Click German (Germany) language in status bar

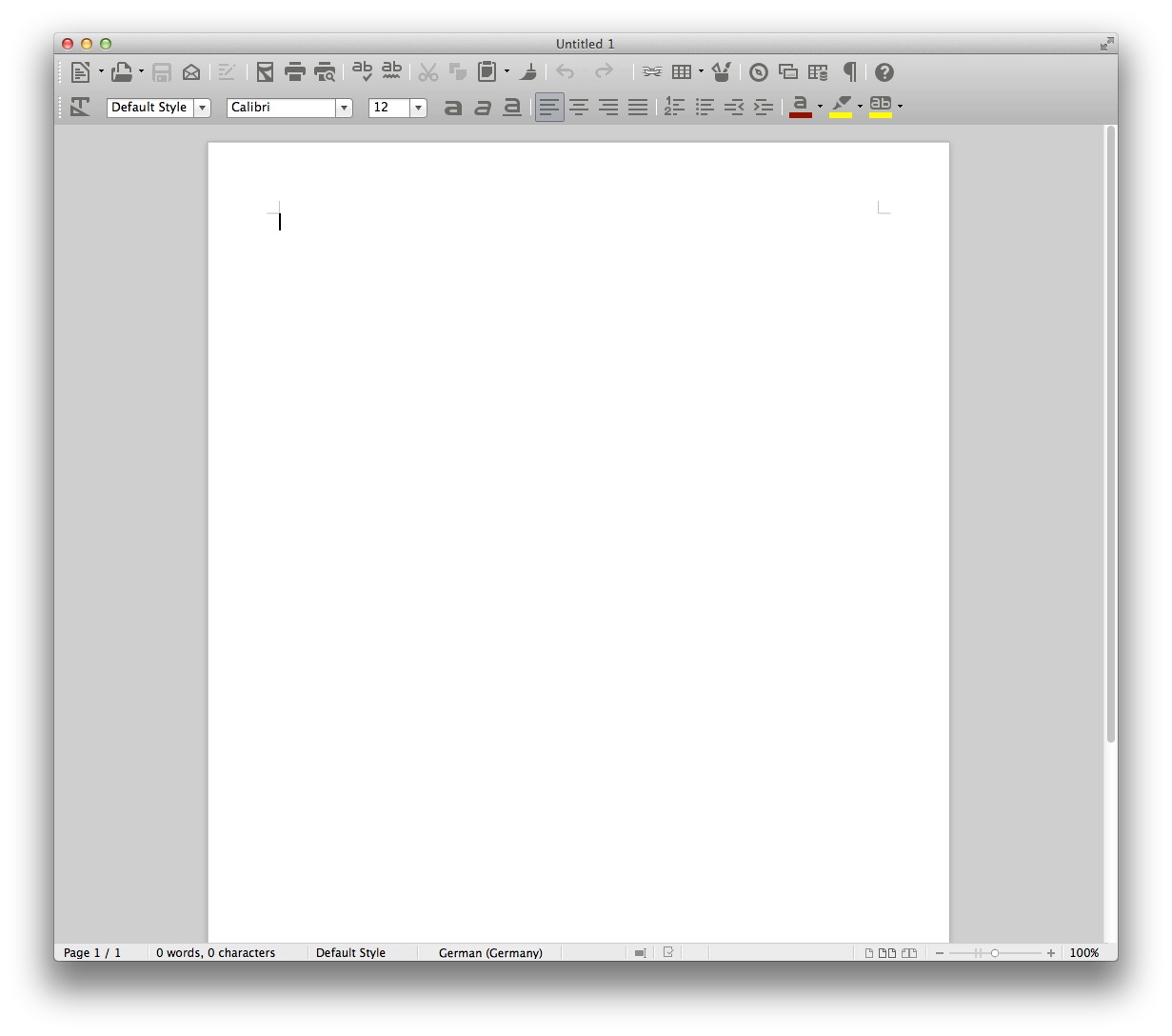(x=490, y=952)
